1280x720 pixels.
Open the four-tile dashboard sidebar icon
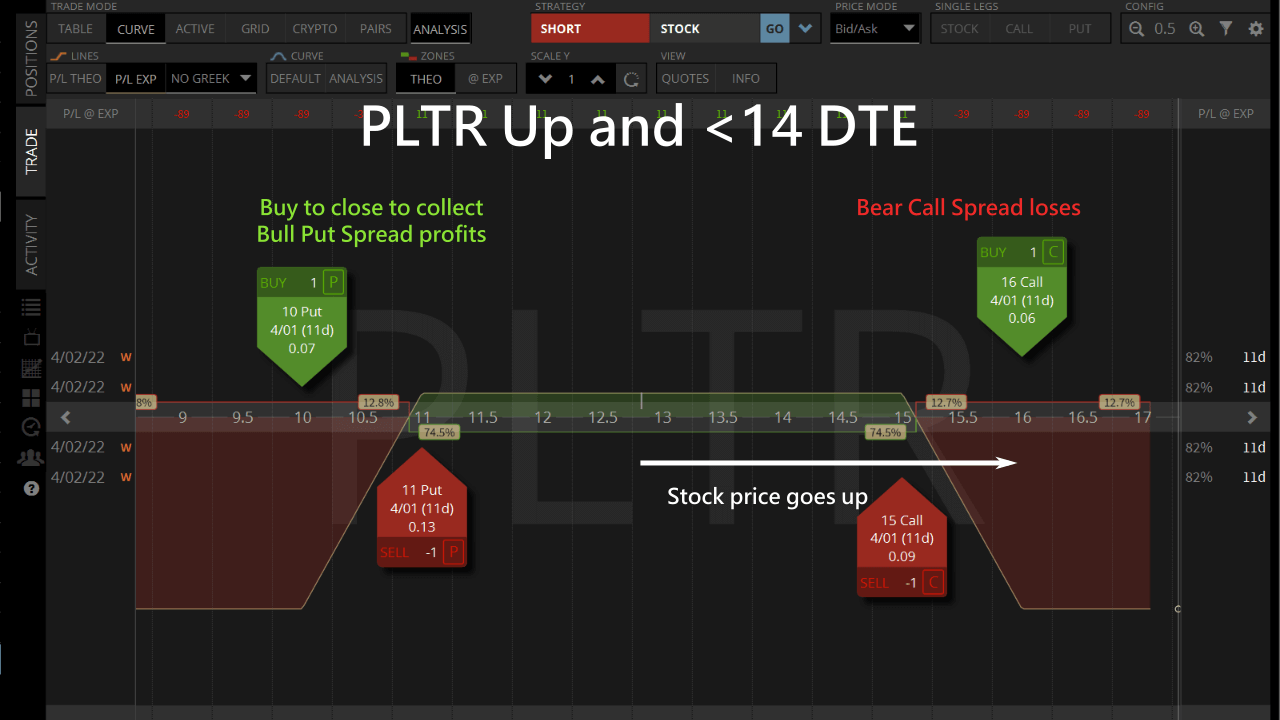point(31,398)
